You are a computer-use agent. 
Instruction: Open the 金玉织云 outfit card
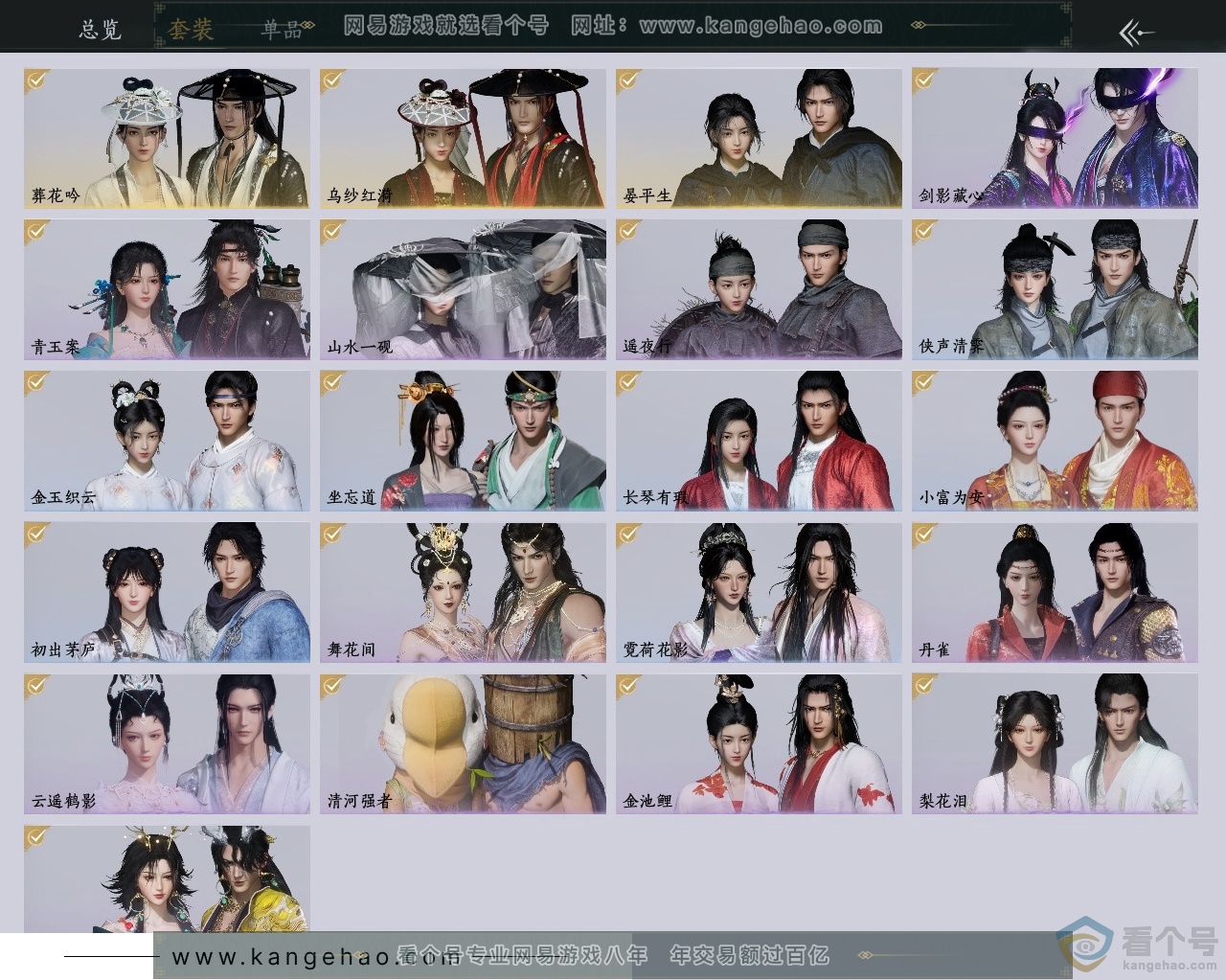click(x=167, y=442)
